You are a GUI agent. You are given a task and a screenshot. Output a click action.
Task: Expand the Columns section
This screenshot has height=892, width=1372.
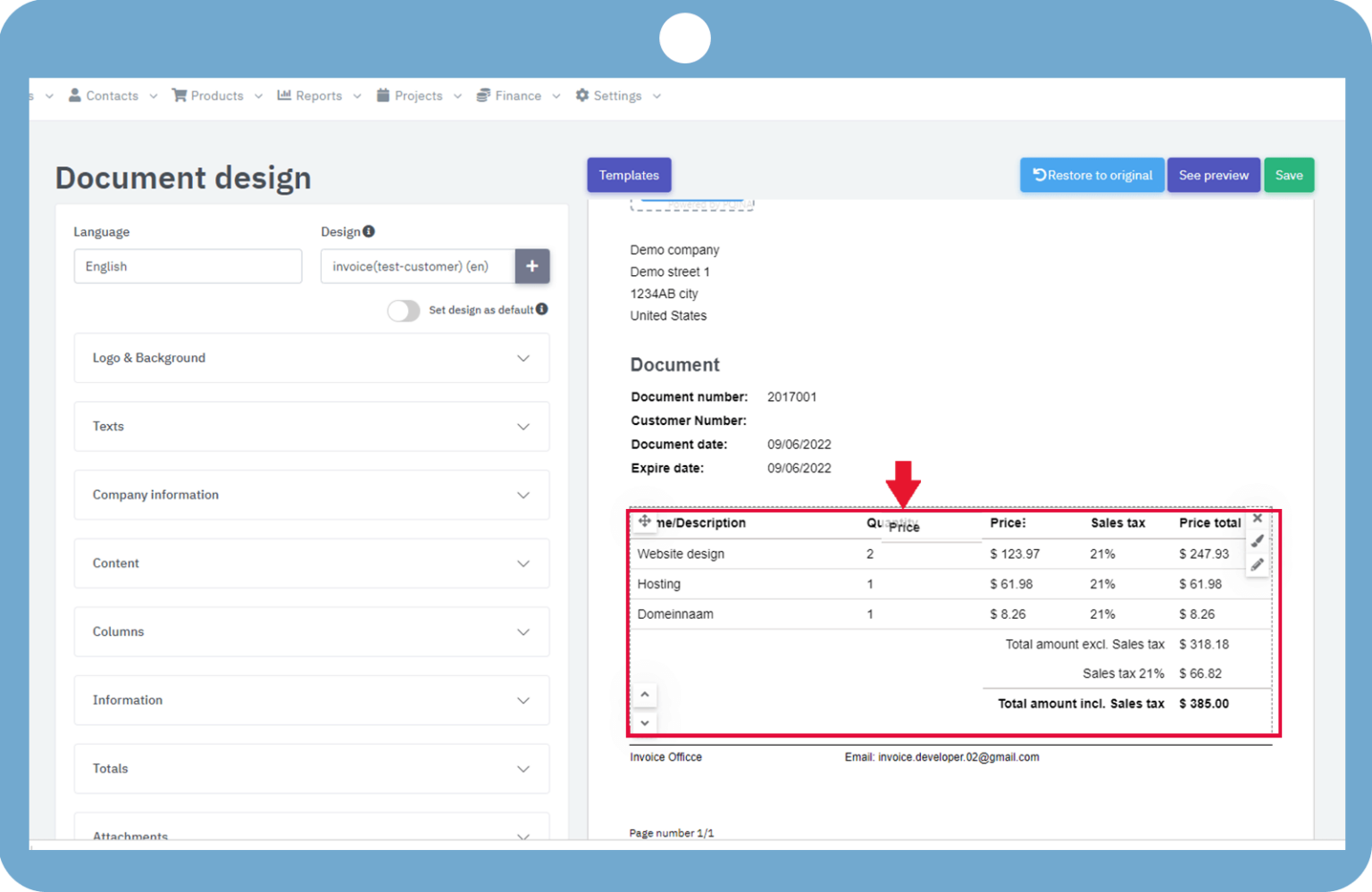(x=311, y=632)
